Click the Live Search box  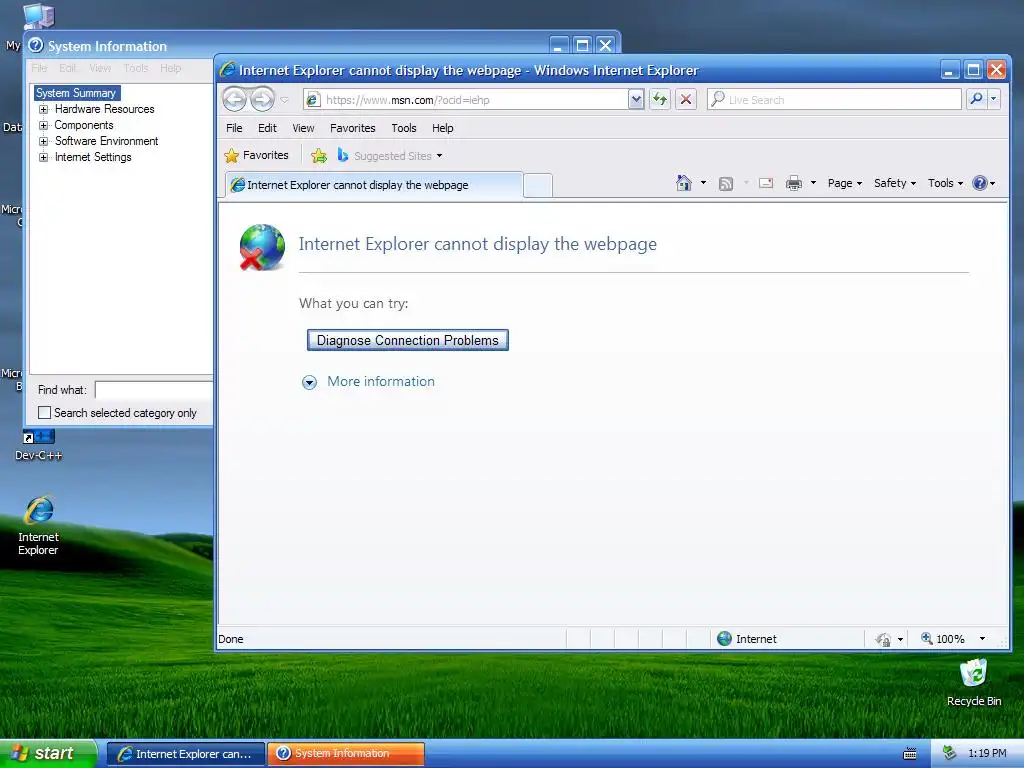[834, 99]
